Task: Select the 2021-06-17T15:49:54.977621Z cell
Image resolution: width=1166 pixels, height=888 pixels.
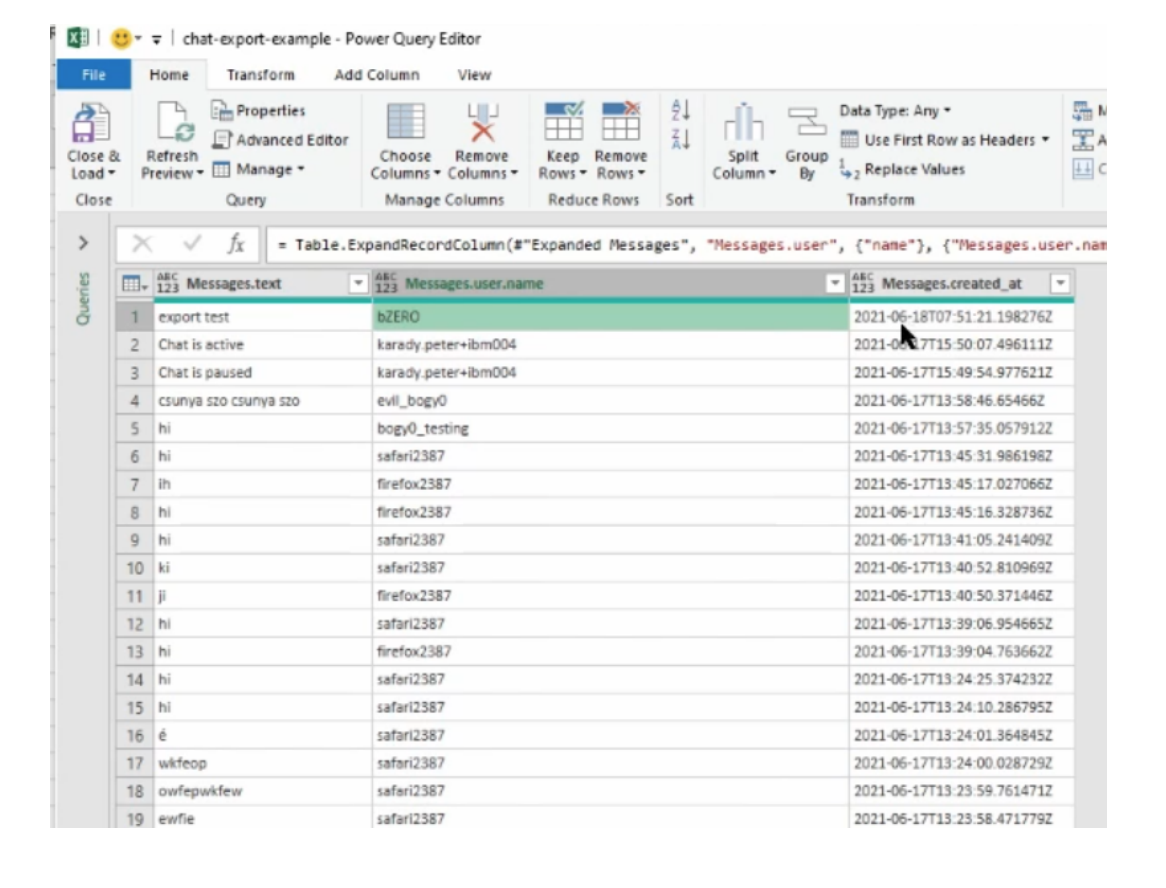Action: point(962,373)
